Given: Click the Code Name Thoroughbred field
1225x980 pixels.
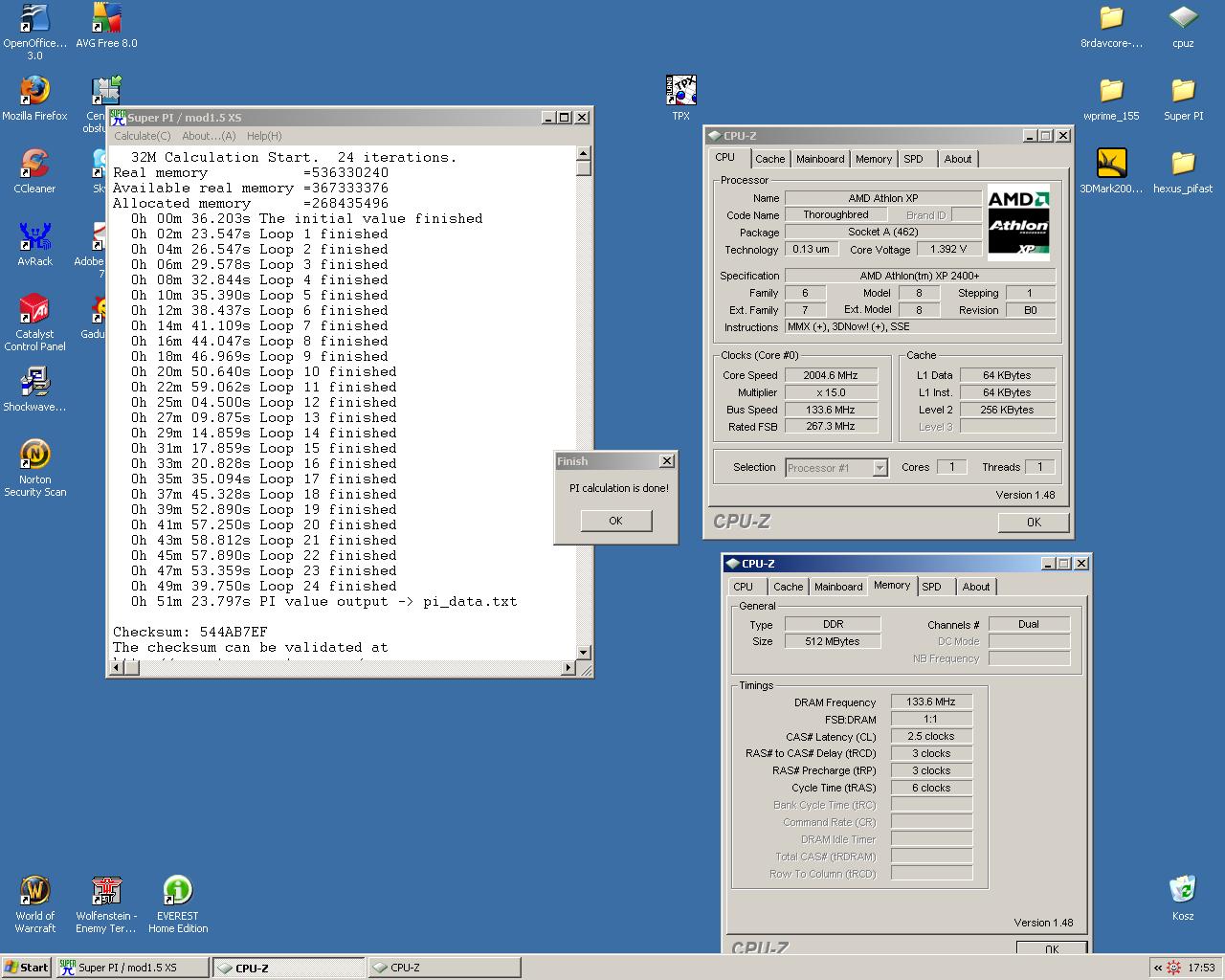Looking at the screenshot, I should (835, 215).
